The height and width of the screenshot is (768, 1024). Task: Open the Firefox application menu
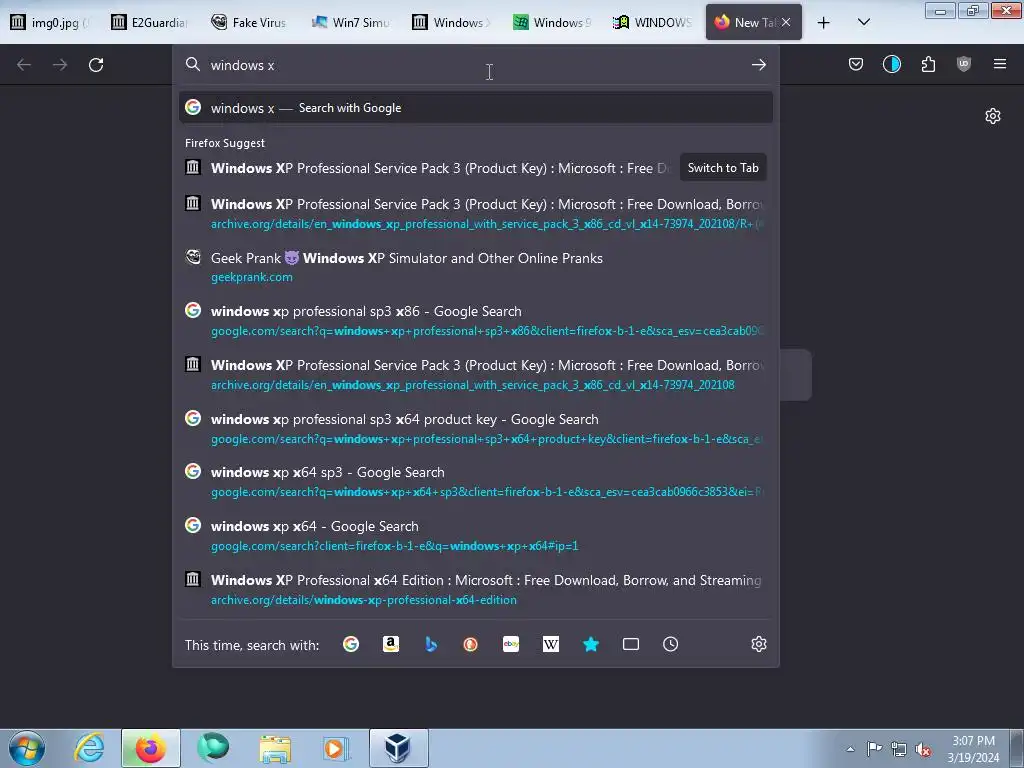1000,64
